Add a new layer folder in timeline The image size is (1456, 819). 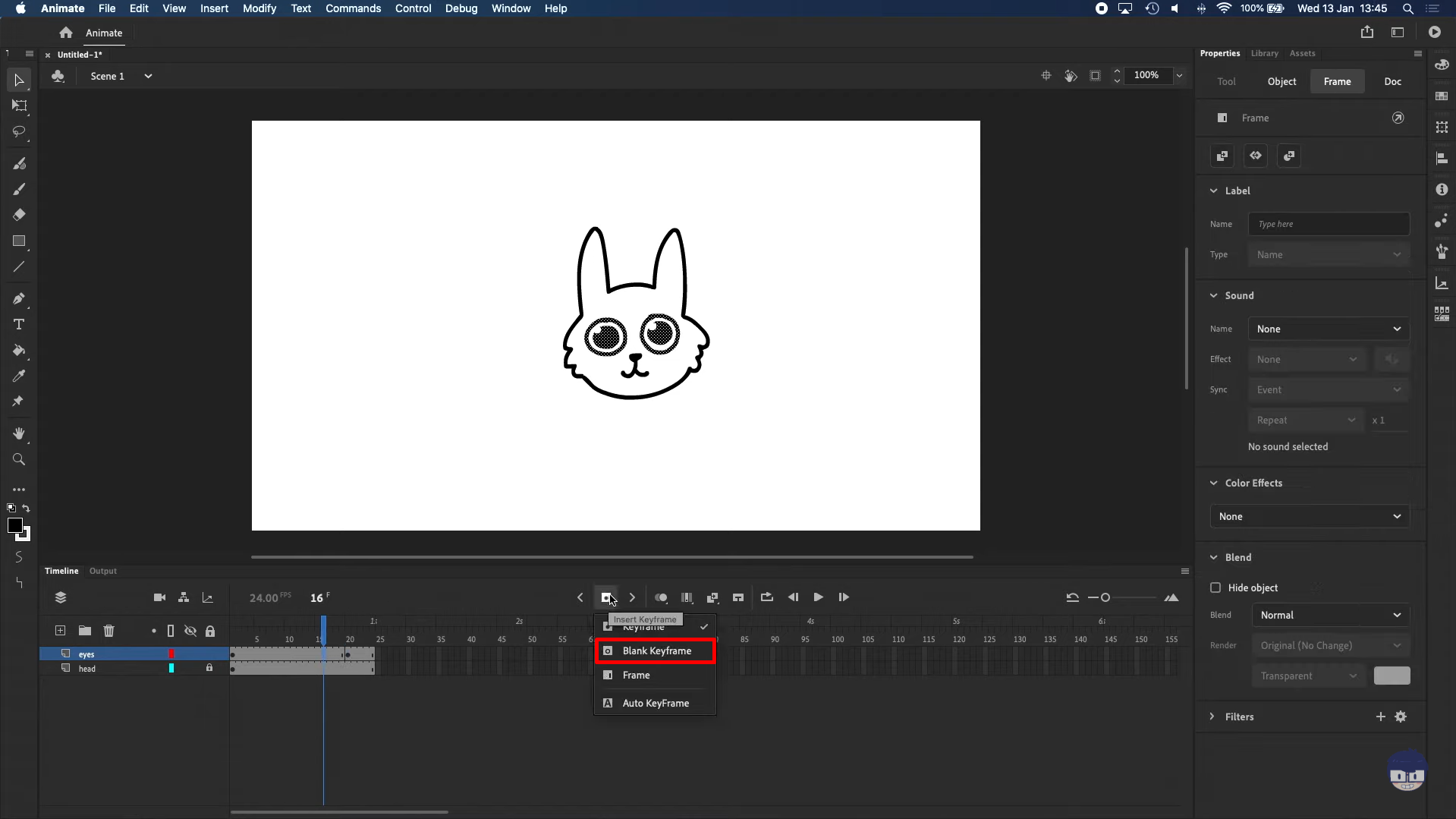tap(84, 631)
